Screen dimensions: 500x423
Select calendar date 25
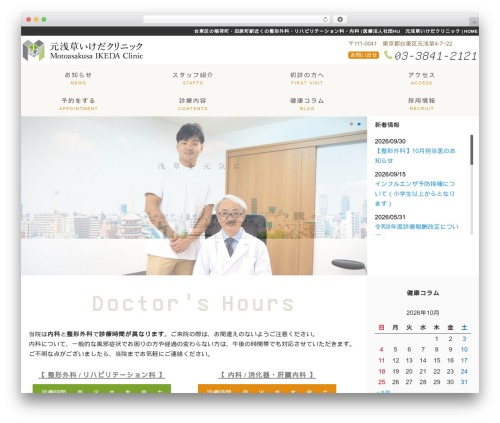[381, 382]
